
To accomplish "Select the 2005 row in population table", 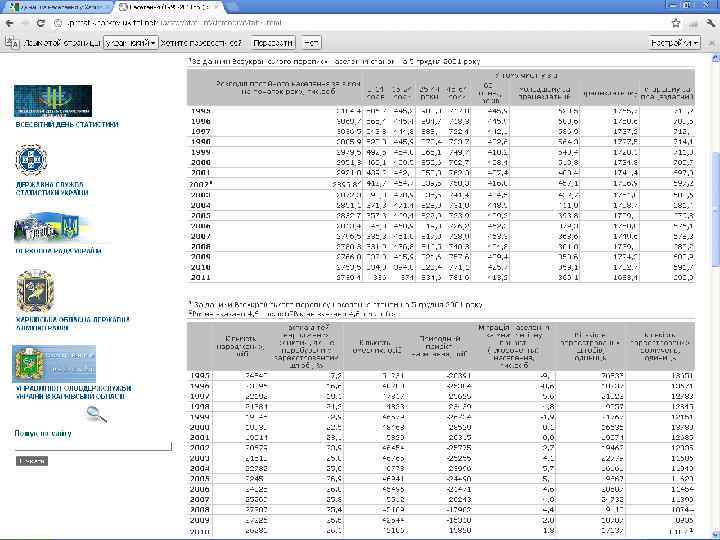I will pos(441,215).
